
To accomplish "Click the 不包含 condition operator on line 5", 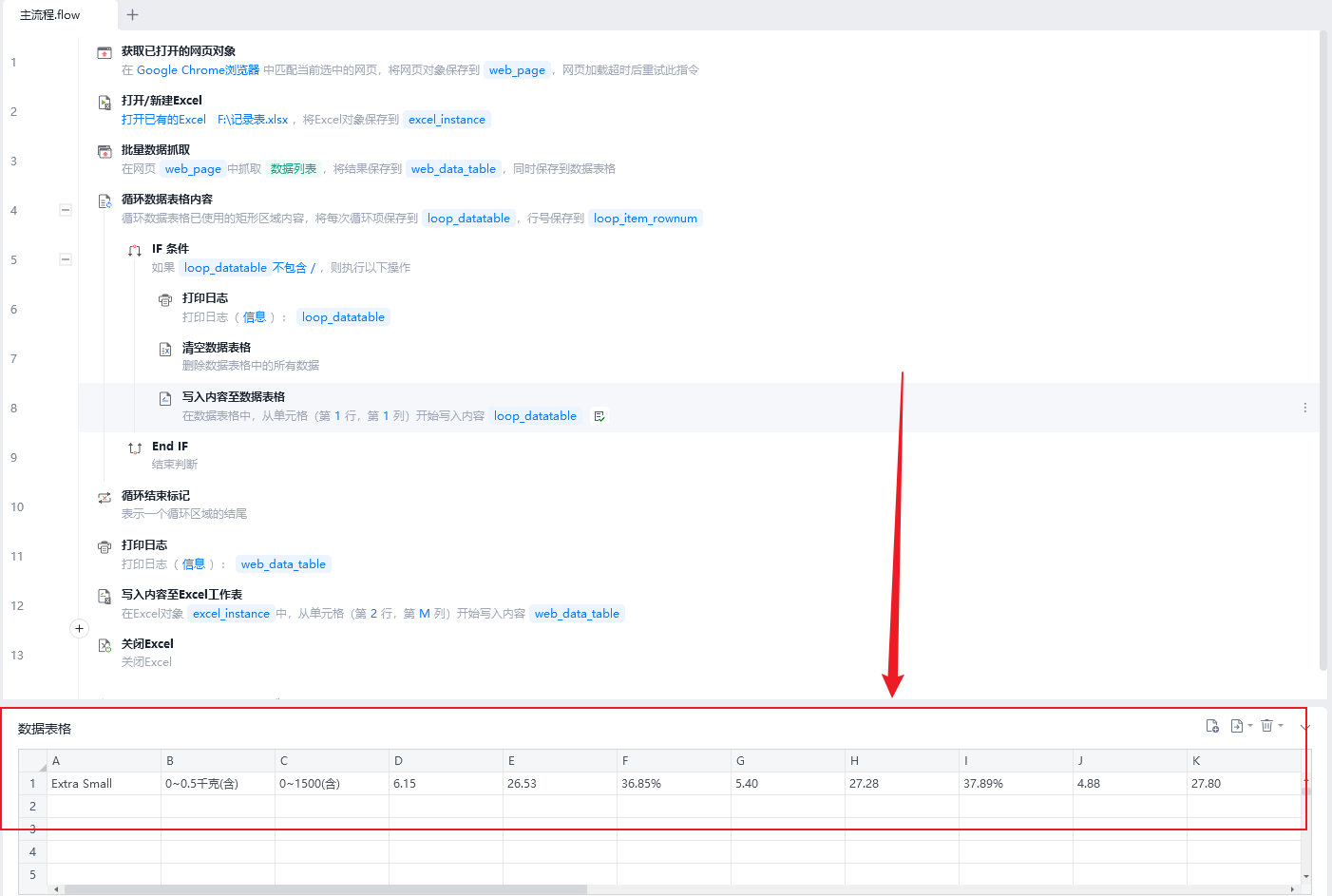I will (290, 268).
